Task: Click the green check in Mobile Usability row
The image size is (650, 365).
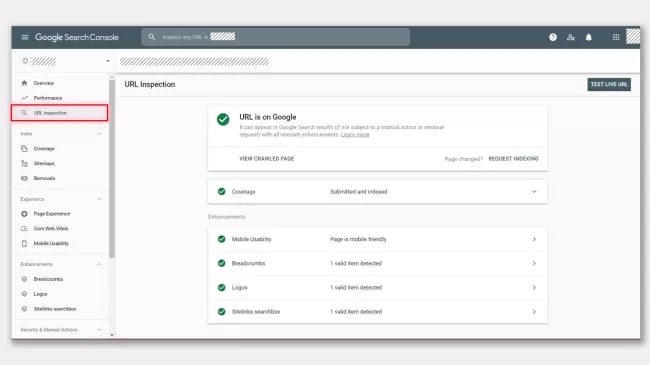Action: click(221, 239)
